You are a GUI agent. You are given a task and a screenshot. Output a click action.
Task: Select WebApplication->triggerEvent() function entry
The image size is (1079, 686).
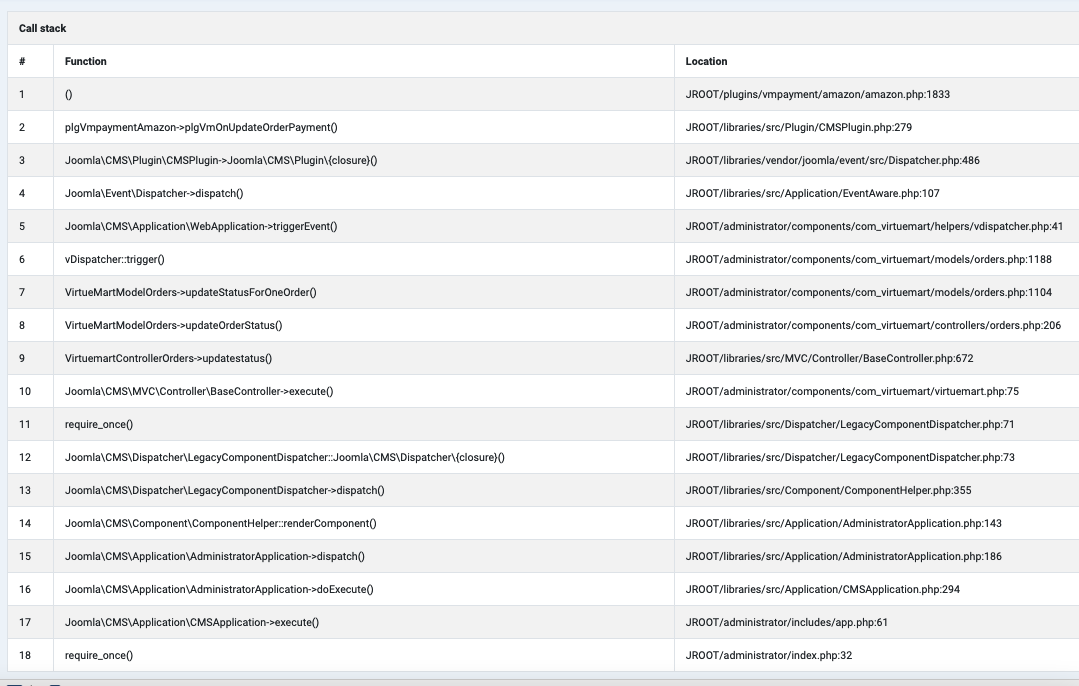[x=201, y=227]
